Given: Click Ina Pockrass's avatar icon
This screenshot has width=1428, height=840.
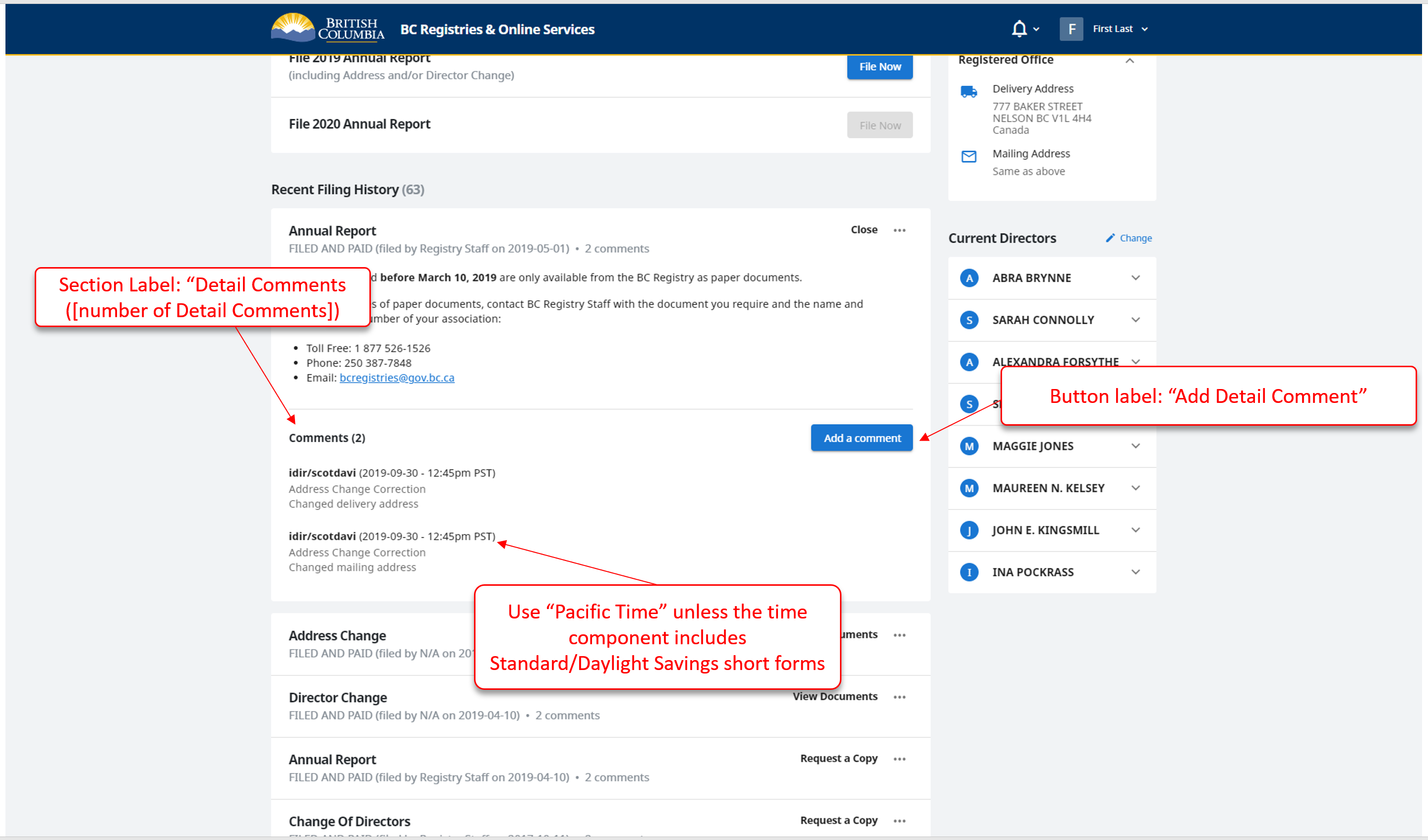Looking at the screenshot, I should pos(969,572).
